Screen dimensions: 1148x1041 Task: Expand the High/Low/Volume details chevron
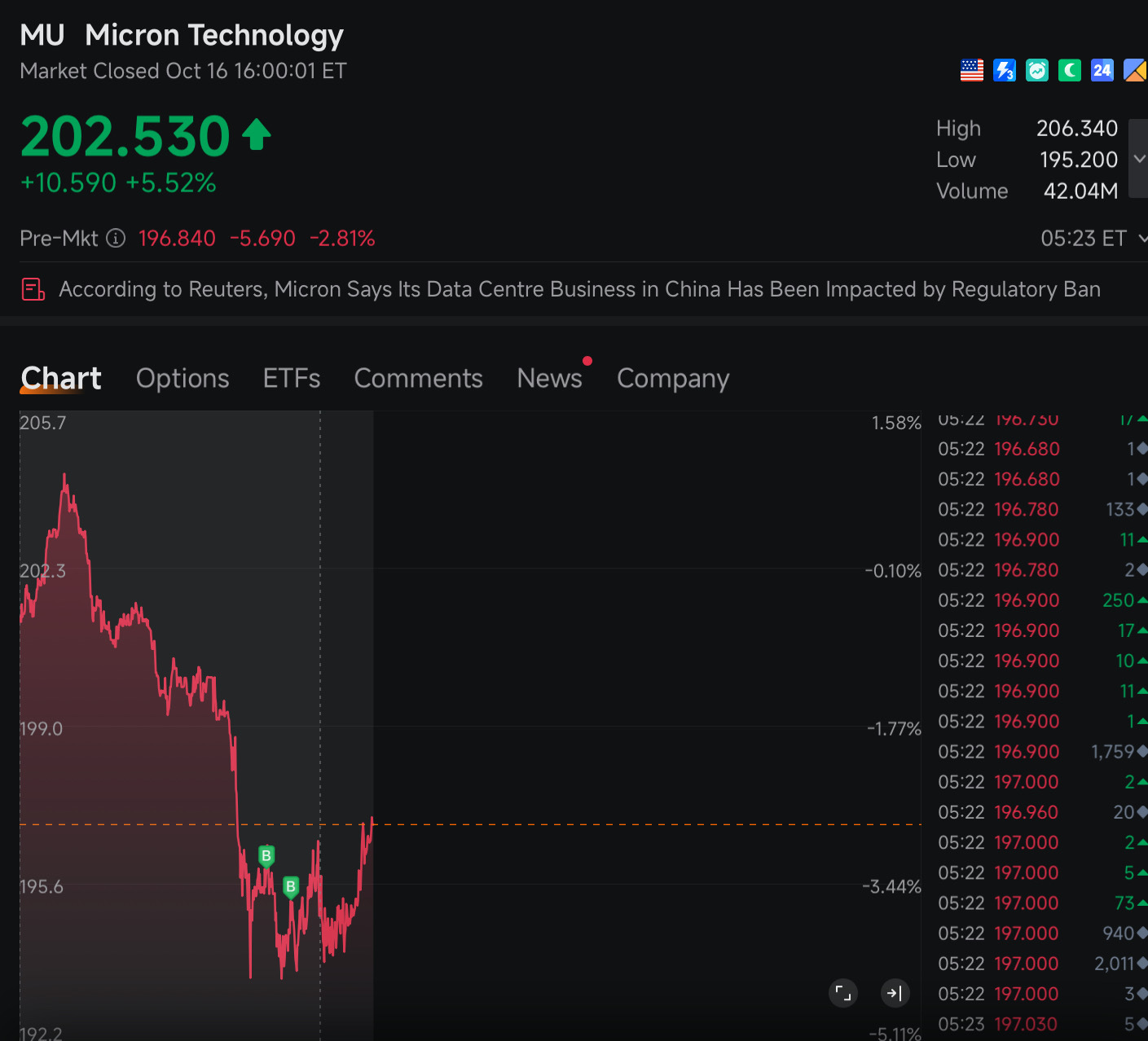[1139, 159]
